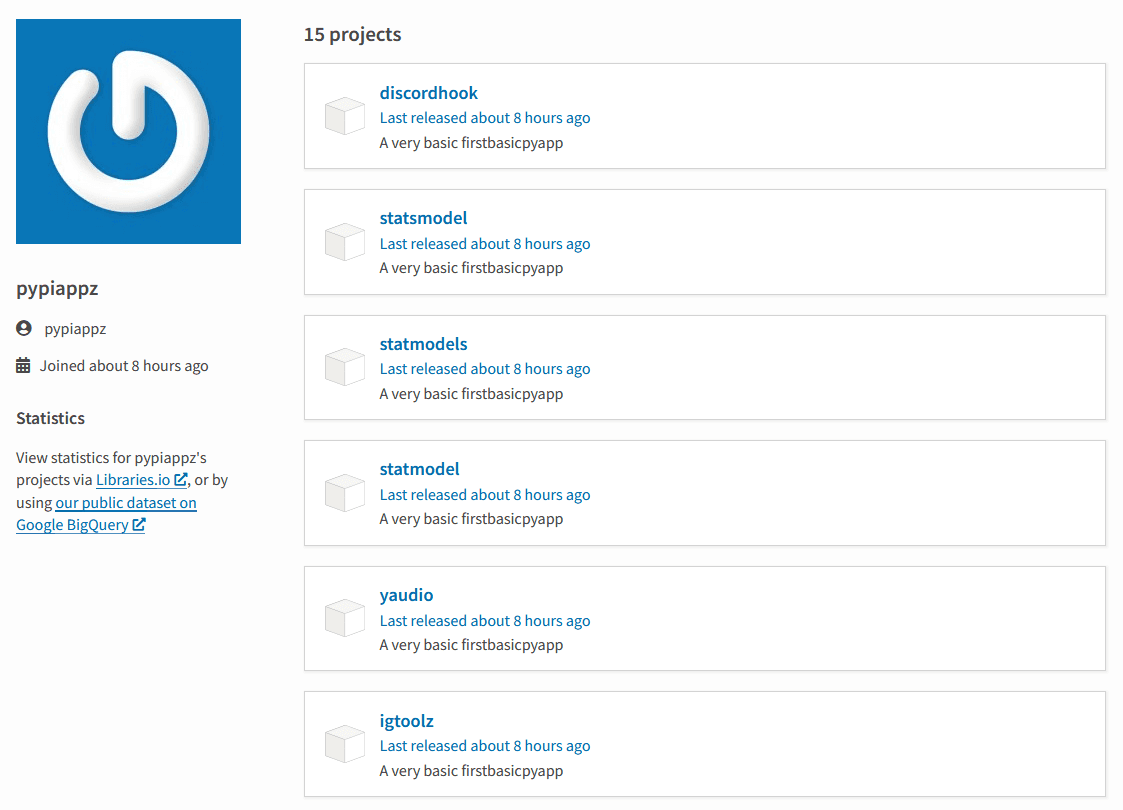Image resolution: width=1123 pixels, height=810 pixels.
Task: Click the user profile icon beside pypiappz
Action: [x=22, y=328]
